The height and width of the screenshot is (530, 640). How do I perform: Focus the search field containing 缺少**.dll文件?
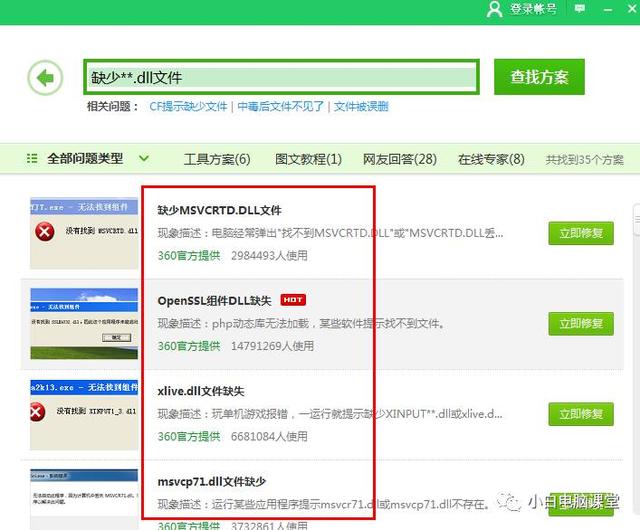point(282,77)
